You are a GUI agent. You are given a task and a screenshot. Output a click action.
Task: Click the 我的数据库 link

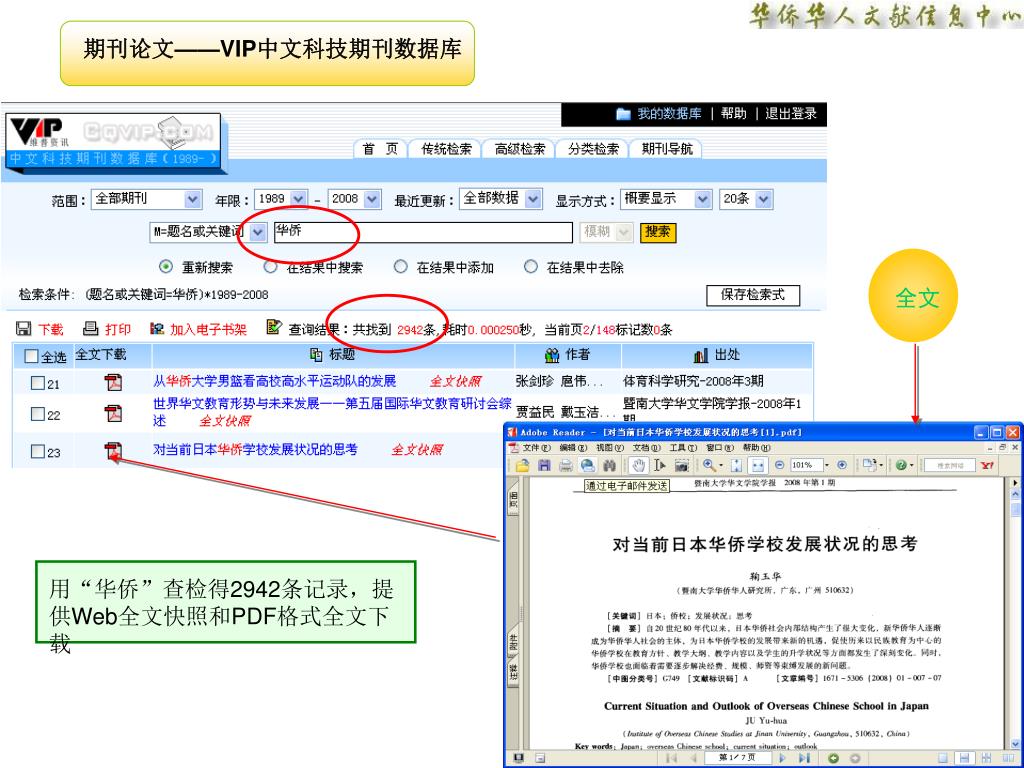(x=669, y=114)
